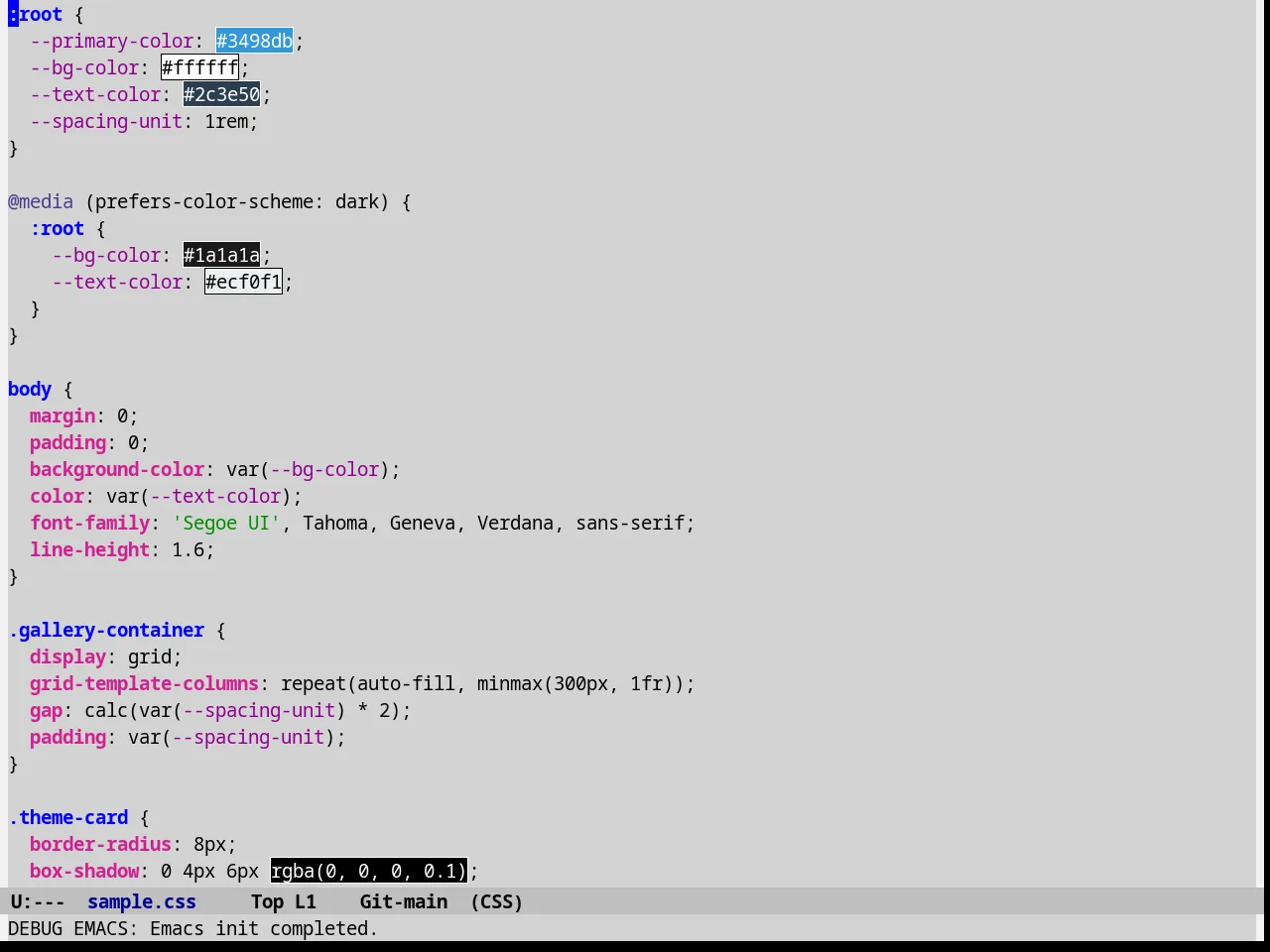Click the Git-main indicator in mode line

(404, 901)
